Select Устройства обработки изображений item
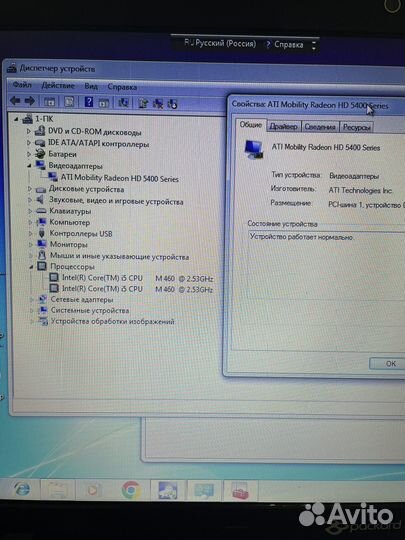 tap(112, 321)
